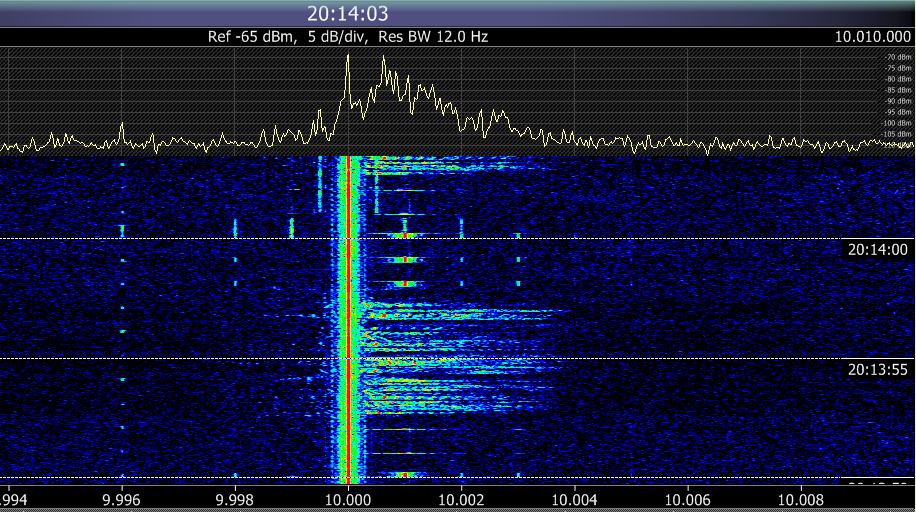Click the -90 dBm scale label
The image size is (916, 512).
(897, 101)
